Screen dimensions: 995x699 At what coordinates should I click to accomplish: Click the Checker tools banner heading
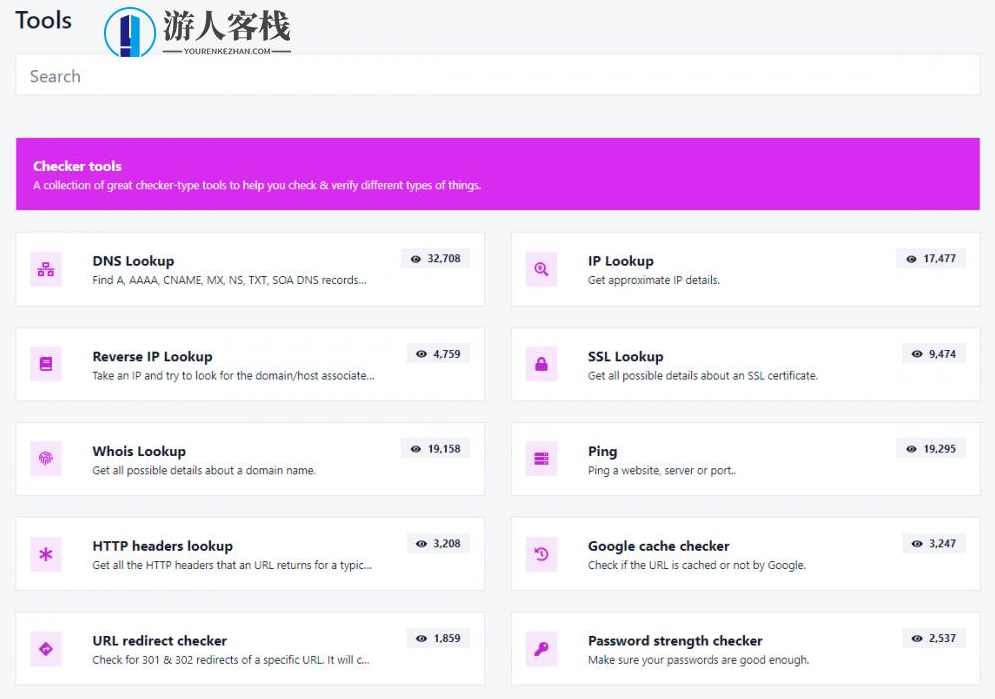77,166
